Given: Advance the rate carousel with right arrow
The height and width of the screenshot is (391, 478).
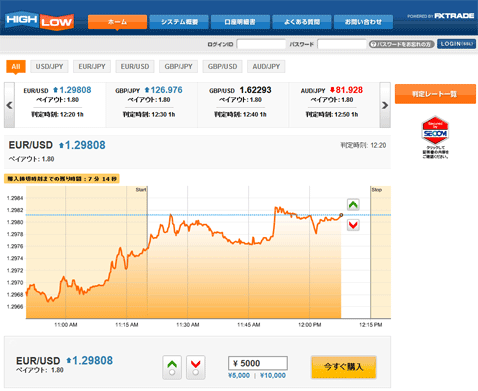Looking at the screenshot, I should 385,105.
